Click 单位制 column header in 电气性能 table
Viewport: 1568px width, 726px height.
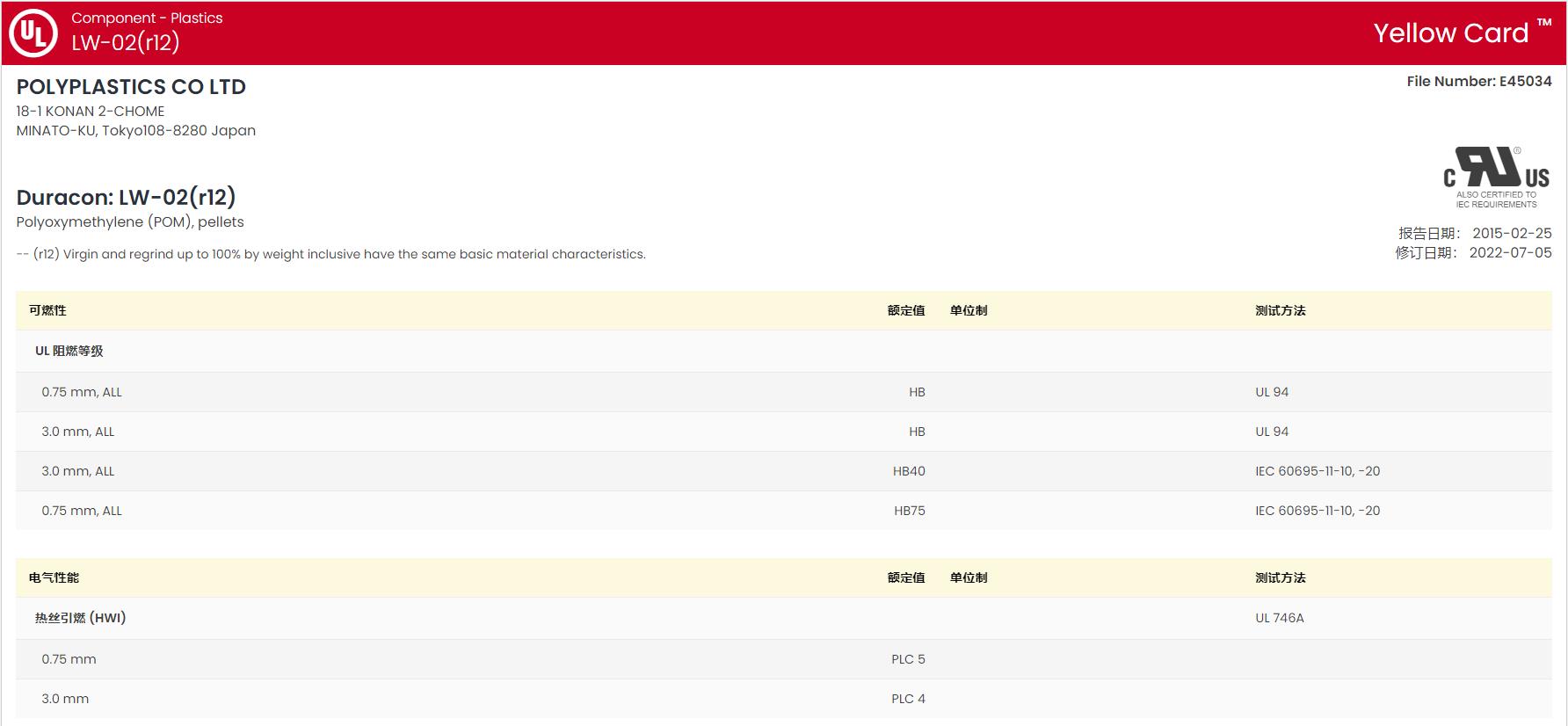pos(969,577)
